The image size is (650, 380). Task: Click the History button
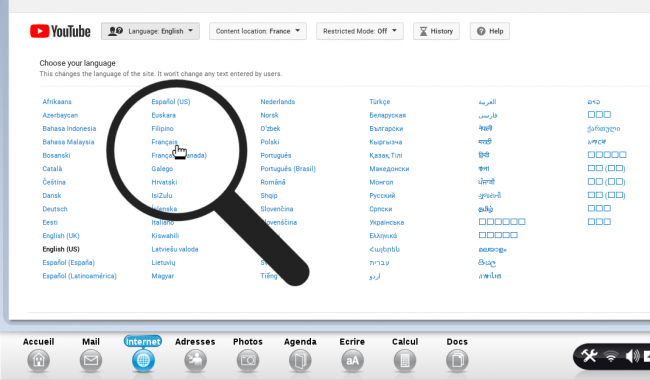coord(436,31)
